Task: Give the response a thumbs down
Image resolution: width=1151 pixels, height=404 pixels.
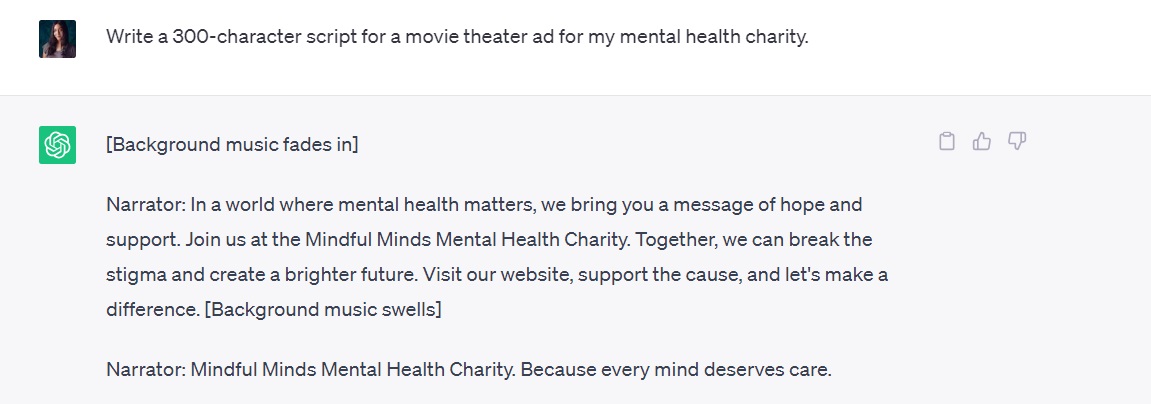Action: point(1017,142)
